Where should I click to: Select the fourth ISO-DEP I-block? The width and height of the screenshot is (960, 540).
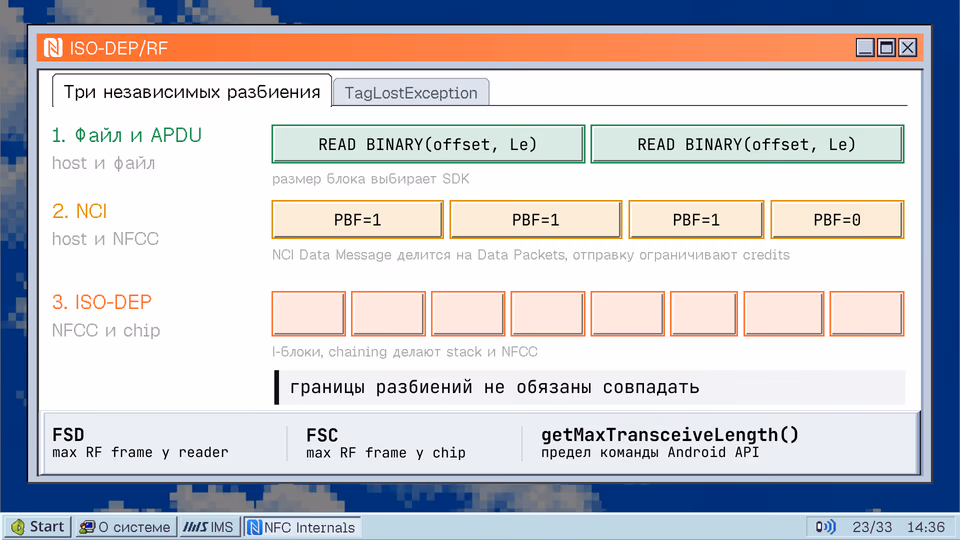coord(547,314)
